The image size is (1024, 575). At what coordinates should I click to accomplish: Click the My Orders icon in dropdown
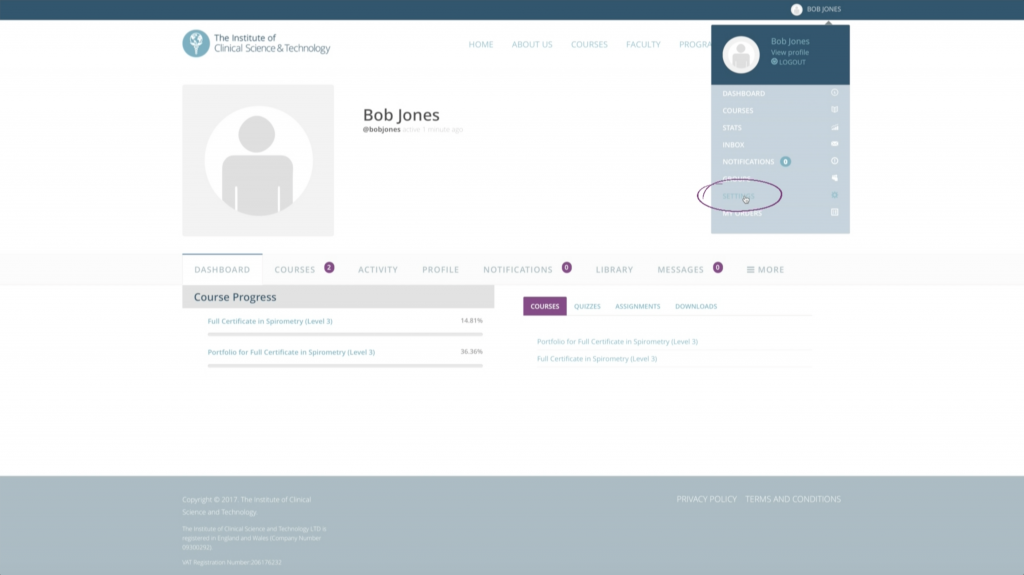pyautogui.click(x=835, y=212)
